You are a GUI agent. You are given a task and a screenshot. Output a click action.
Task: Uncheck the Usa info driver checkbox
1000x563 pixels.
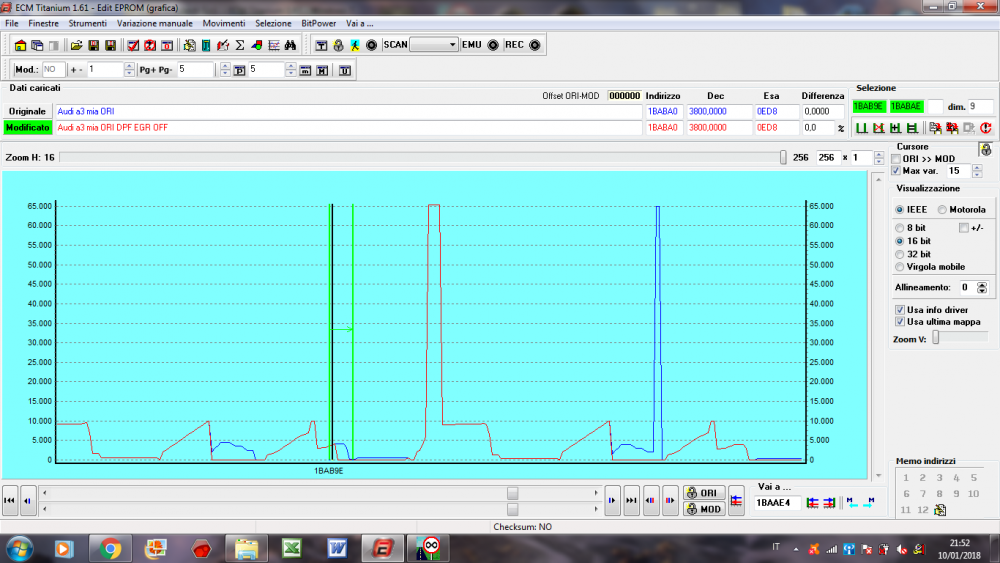pos(900,310)
